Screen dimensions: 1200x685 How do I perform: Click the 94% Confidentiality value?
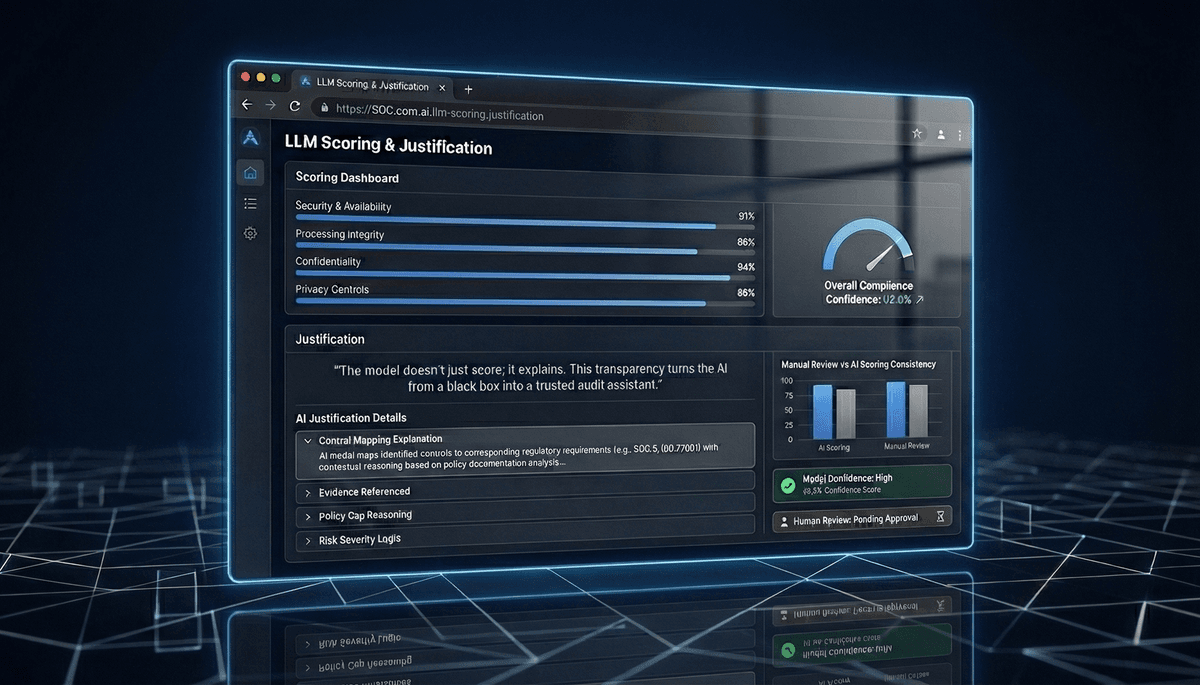pos(746,268)
